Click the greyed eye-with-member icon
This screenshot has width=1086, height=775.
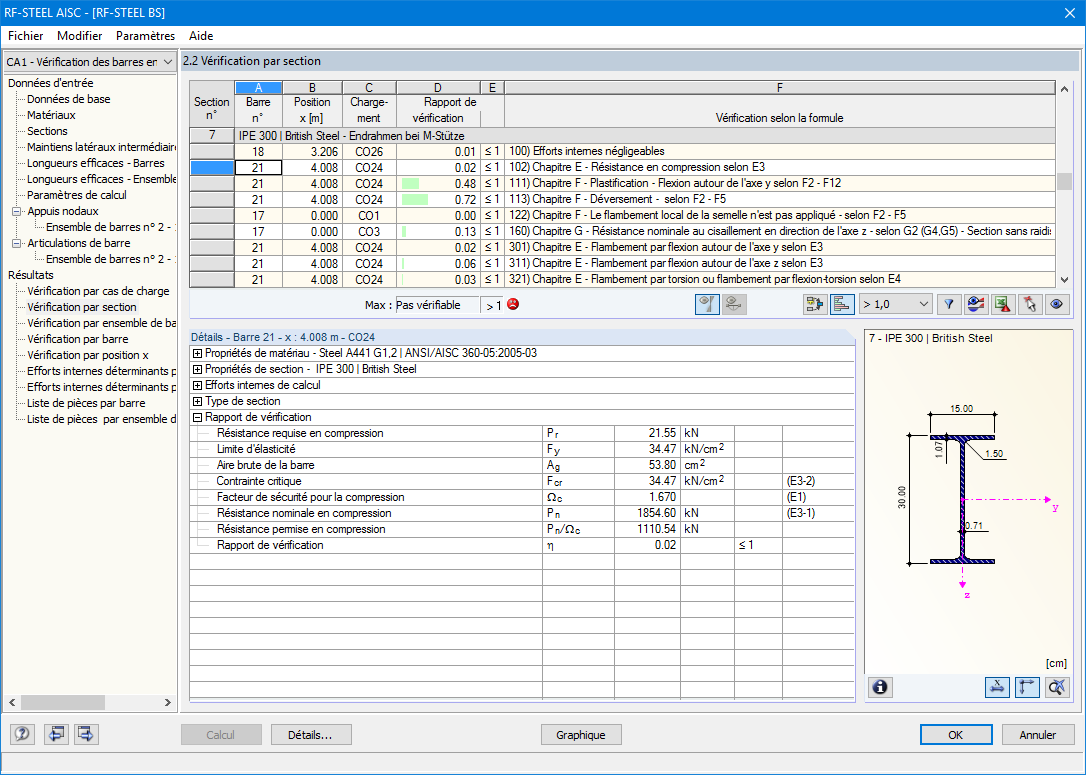(x=734, y=304)
